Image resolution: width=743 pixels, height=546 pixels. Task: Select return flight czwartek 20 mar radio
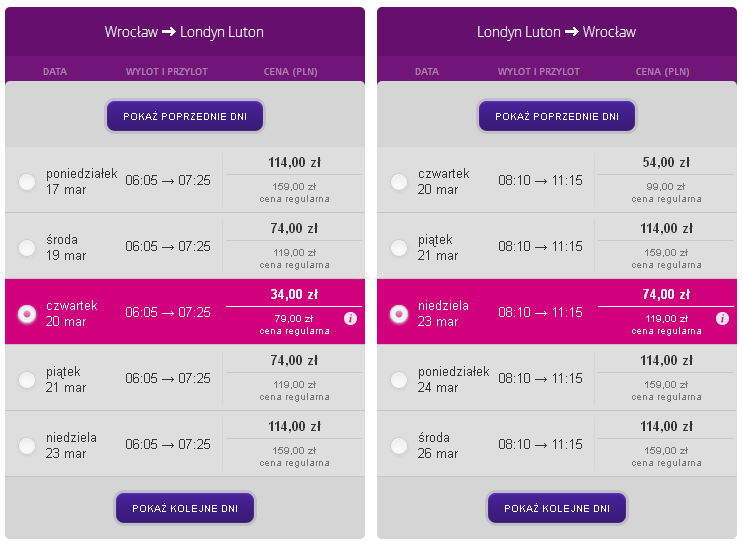point(399,182)
